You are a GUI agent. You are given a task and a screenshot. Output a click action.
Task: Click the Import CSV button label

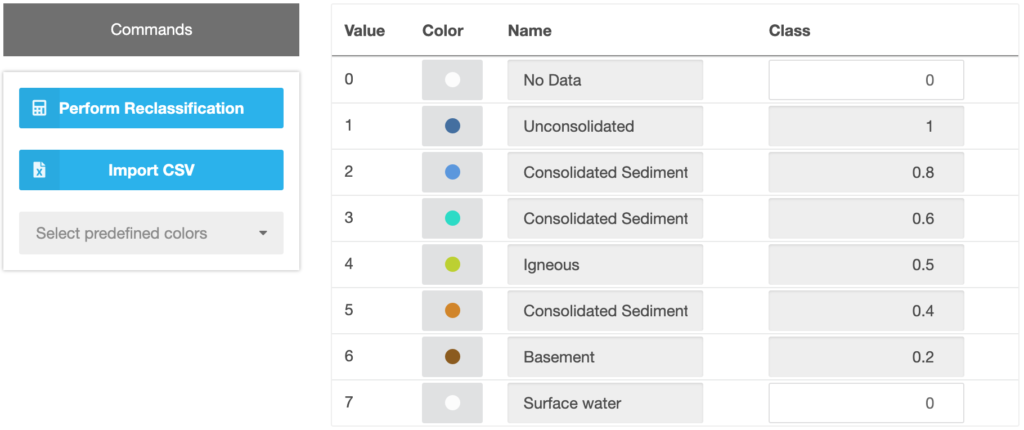coord(151,170)
